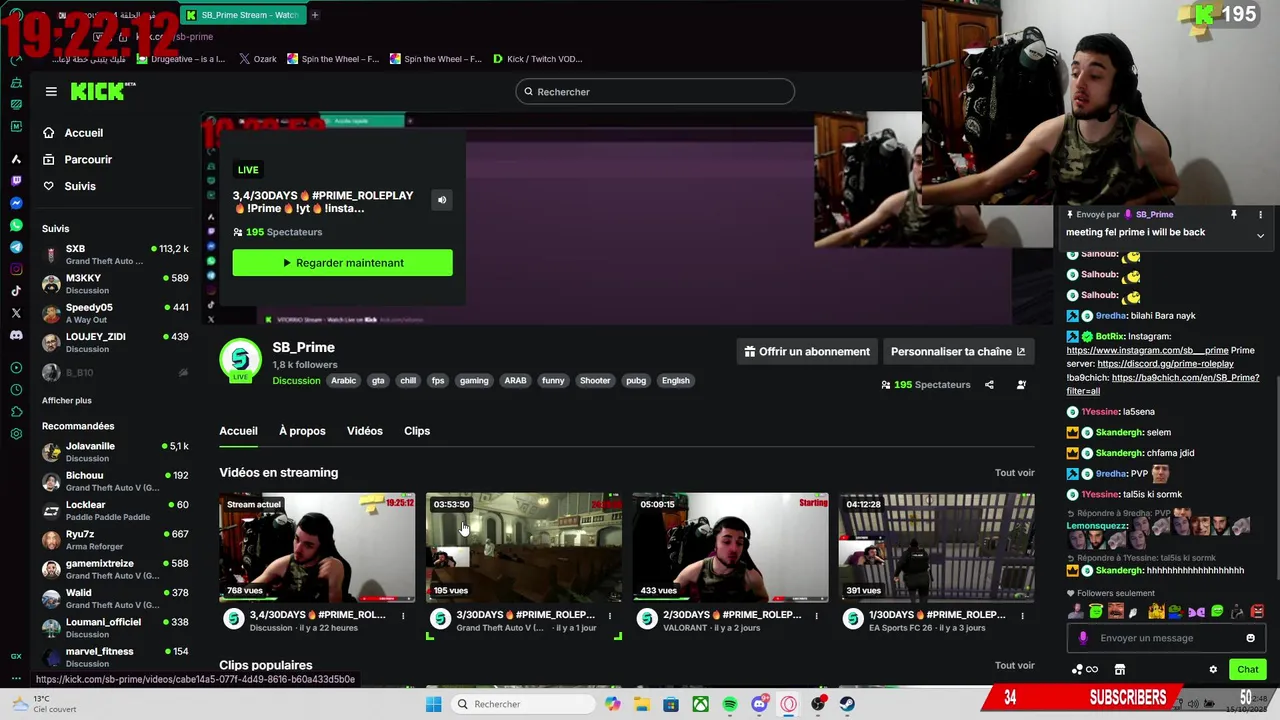Screen dimensions: 1280x720
Task: Open recommended channel Locklear
Action: click(x=115, y=511)
